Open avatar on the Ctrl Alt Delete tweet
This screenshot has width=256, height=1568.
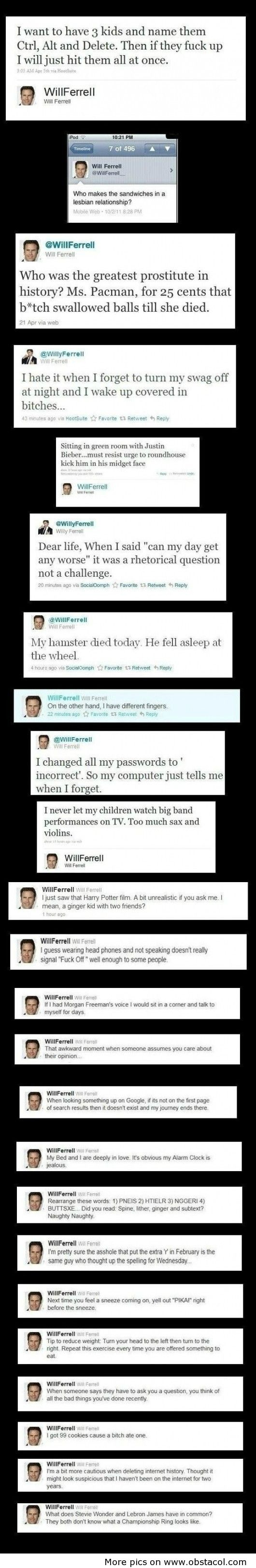click(x=28, y=96)
